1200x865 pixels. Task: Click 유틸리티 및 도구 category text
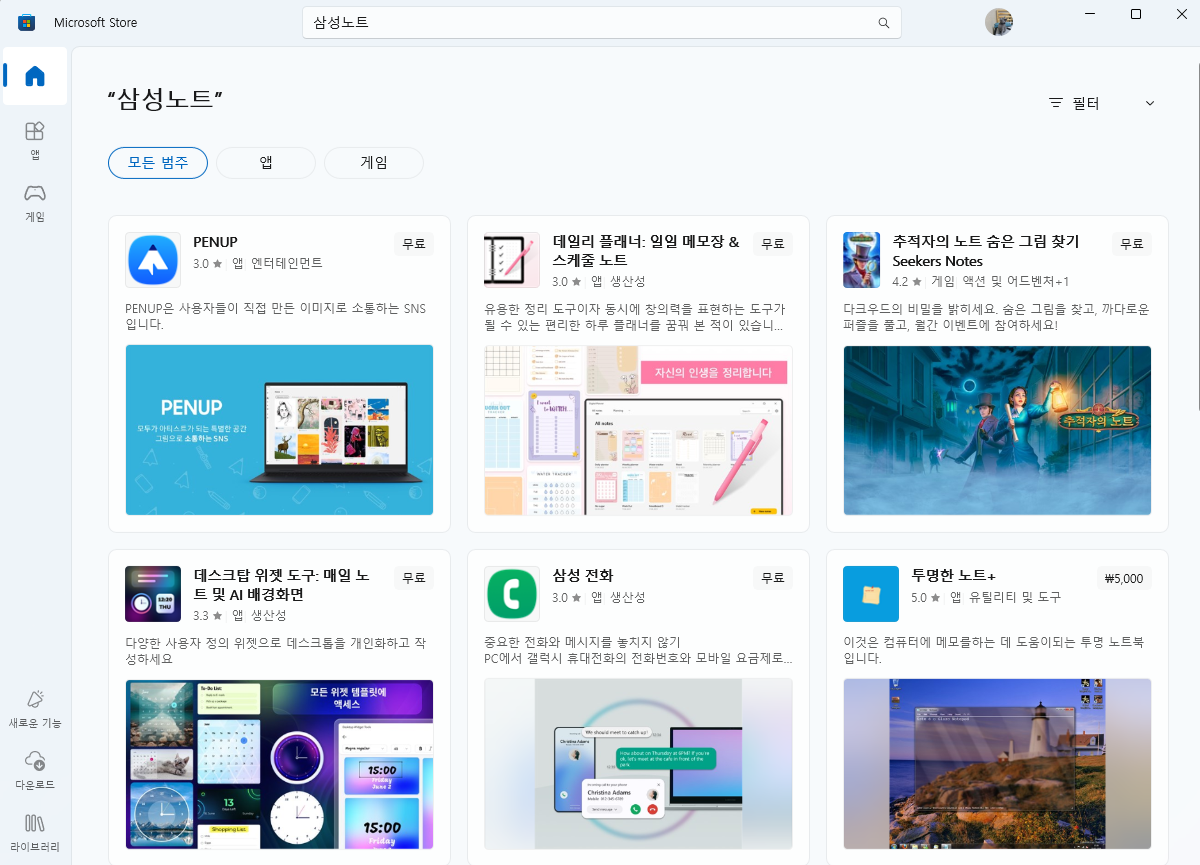(1015, 597)
